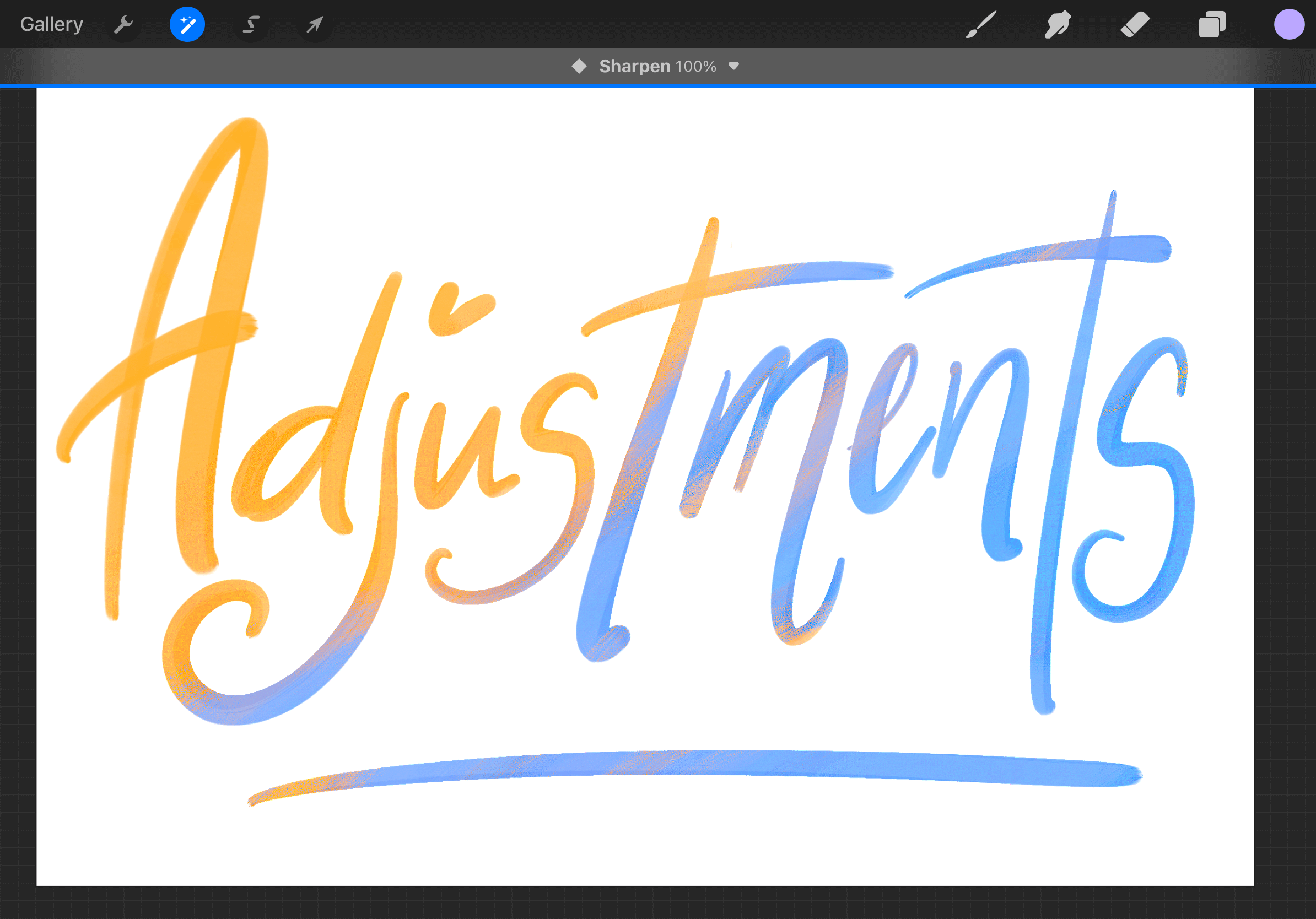Return to the Gallery

click(52, 24)
